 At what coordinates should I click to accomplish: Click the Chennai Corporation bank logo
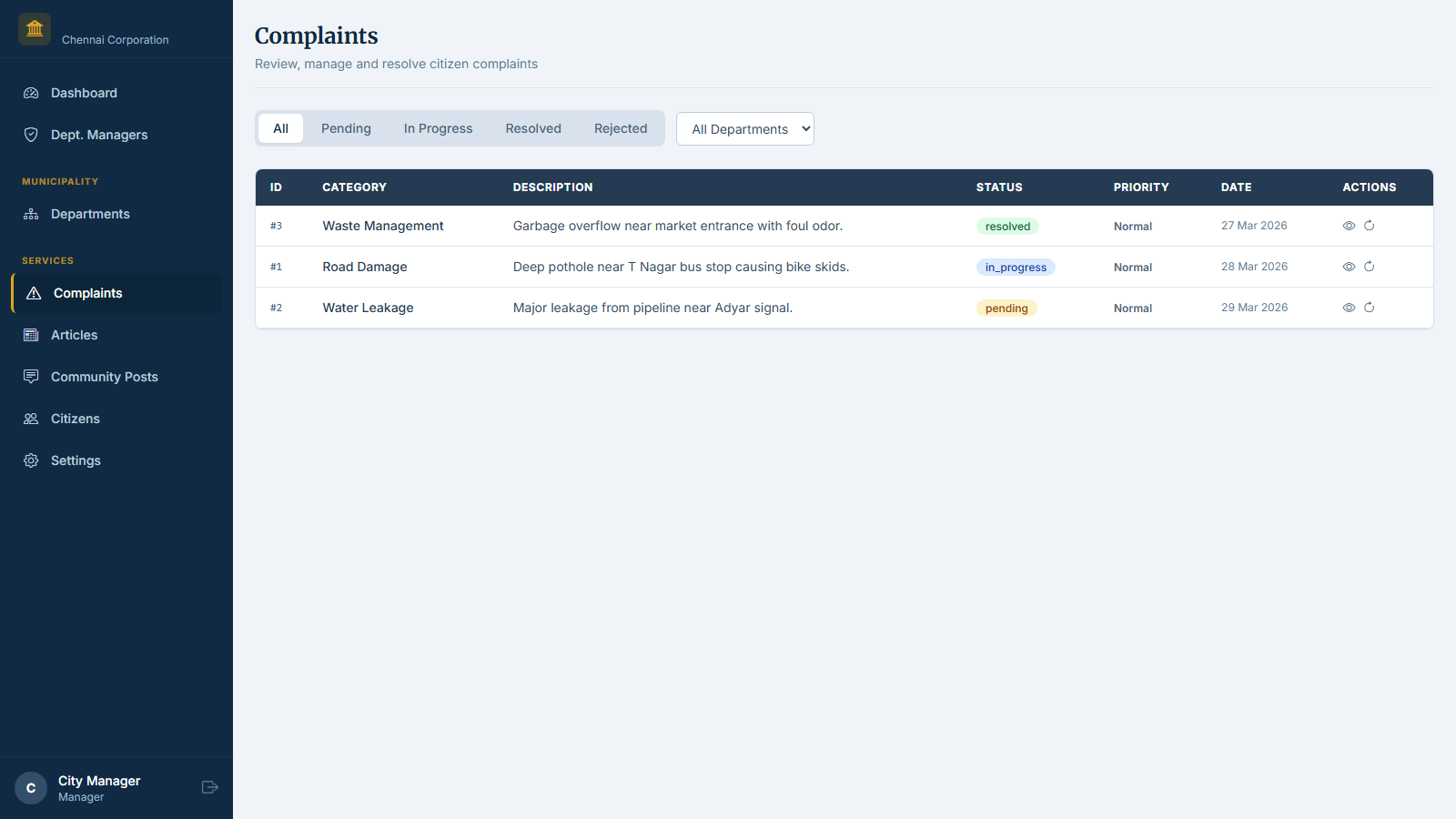coord(34,28)
